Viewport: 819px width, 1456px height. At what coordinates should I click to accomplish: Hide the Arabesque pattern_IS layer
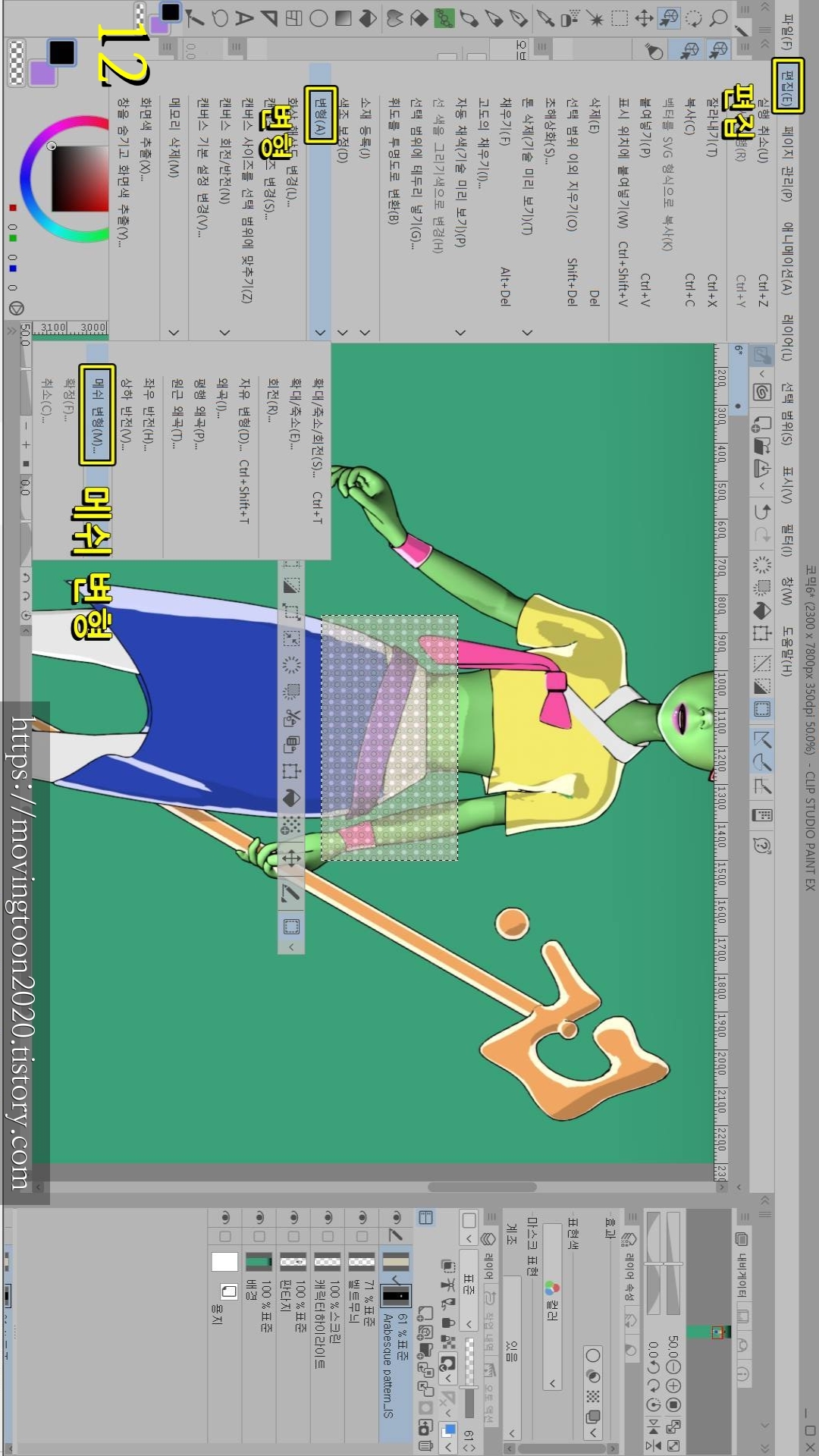[396, 1218]
